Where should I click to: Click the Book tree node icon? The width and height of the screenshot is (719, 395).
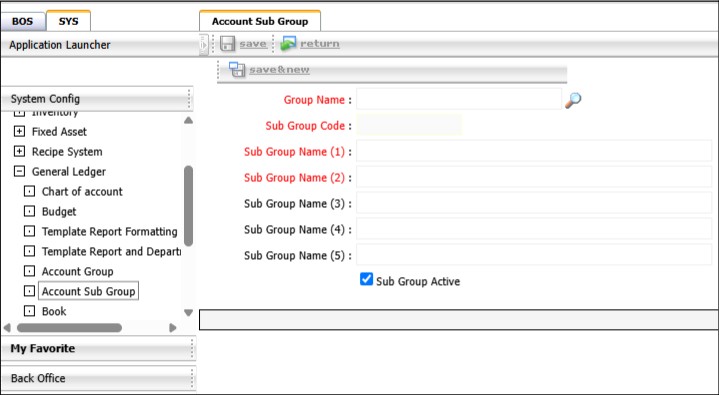[x=29, y=311]
